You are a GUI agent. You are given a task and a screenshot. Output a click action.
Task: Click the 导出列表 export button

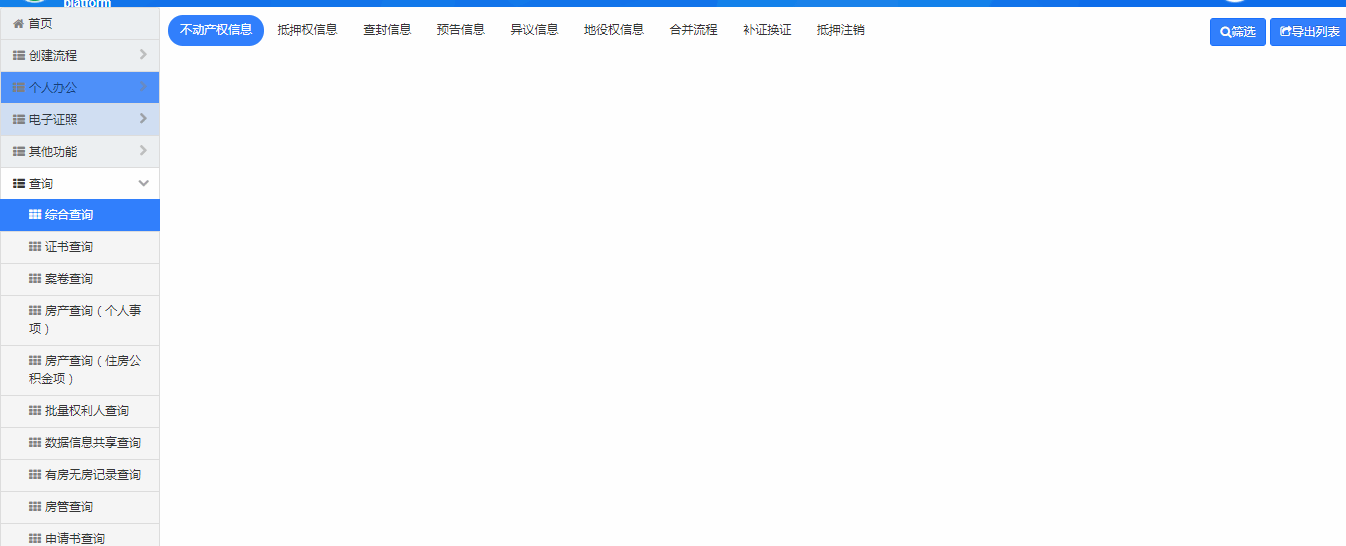pos(1308,32)
